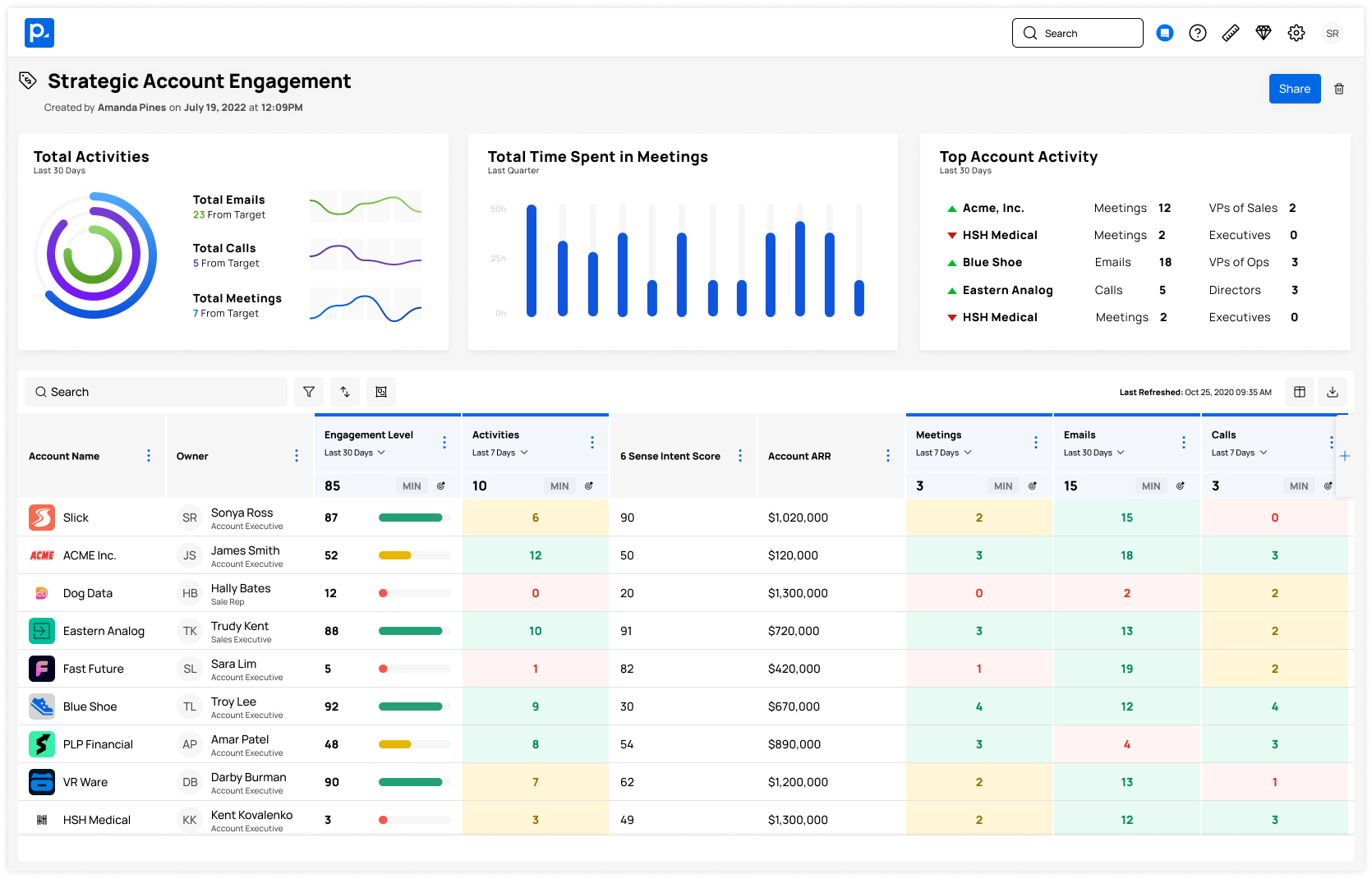Open the settings gear icon
The width and height of the screenshot is (1372, 879).
[1296, 33]
